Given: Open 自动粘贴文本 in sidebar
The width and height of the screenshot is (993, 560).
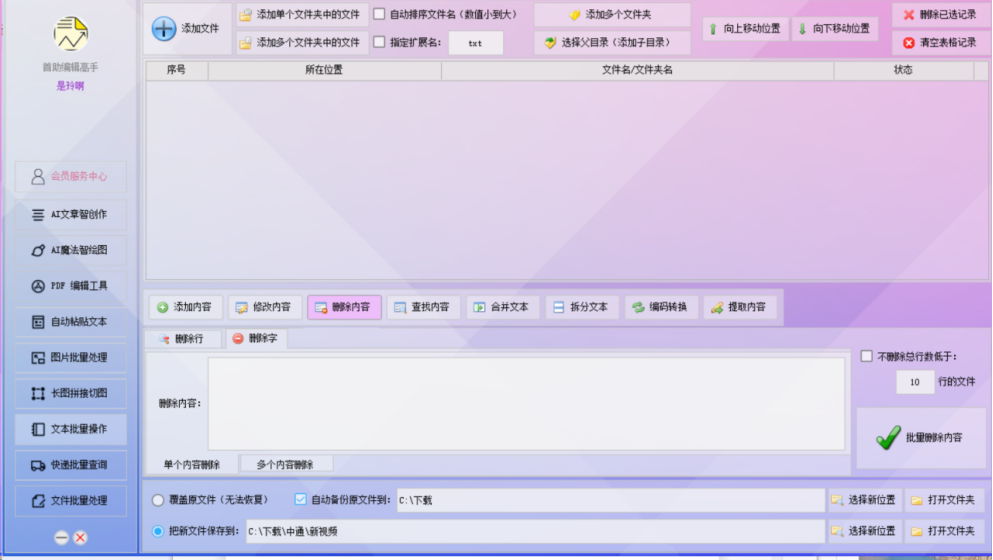Looking at the screenshot, I should [70, 322].
